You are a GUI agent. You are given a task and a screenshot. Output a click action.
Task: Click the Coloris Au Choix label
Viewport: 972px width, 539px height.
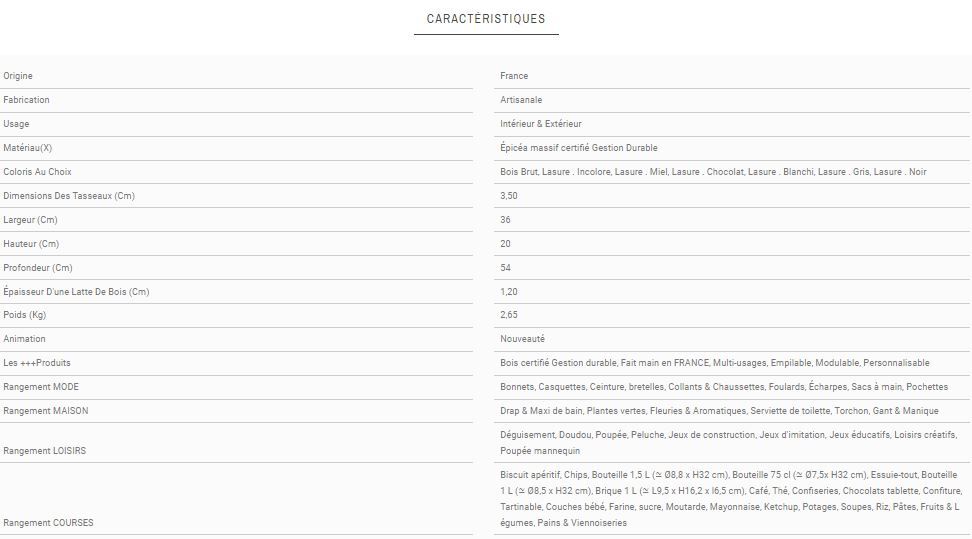(38, 172)
